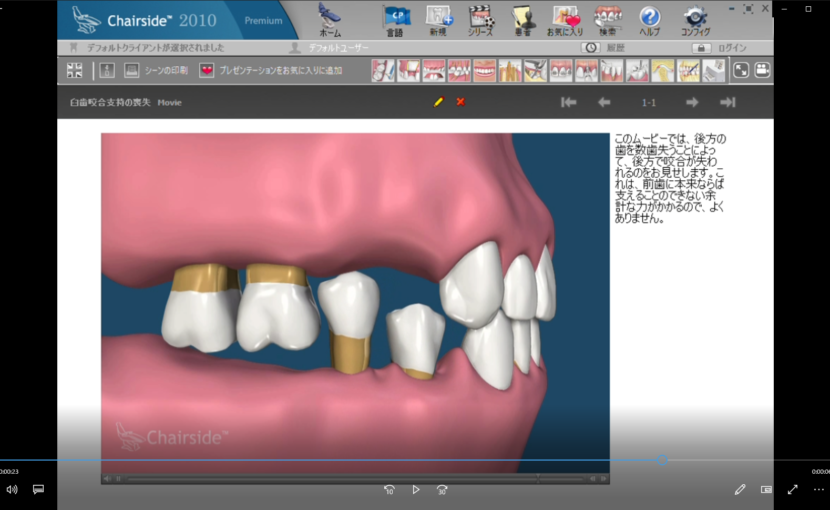This screenshot has height=510, width=830.
Task: Select the implant category thumbnail
Action: tap(587, 70)
